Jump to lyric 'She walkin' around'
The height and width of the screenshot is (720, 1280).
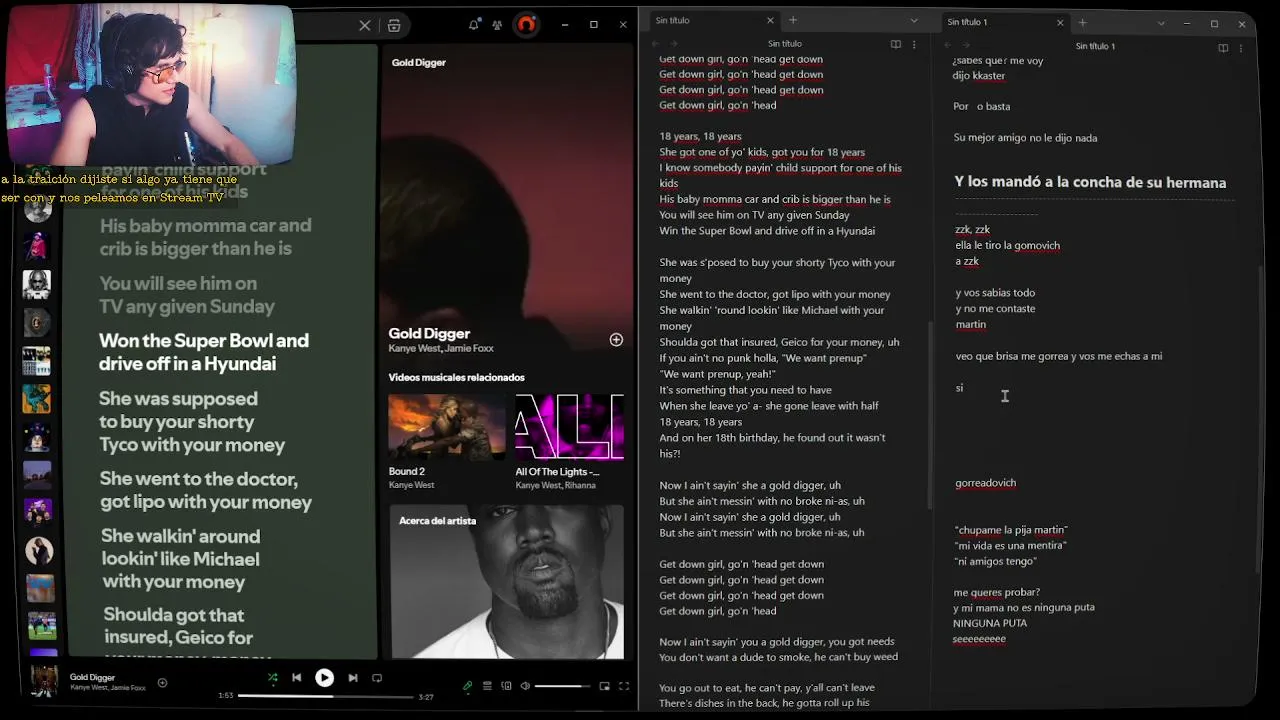pyautogui.click(x=181, y=559)
